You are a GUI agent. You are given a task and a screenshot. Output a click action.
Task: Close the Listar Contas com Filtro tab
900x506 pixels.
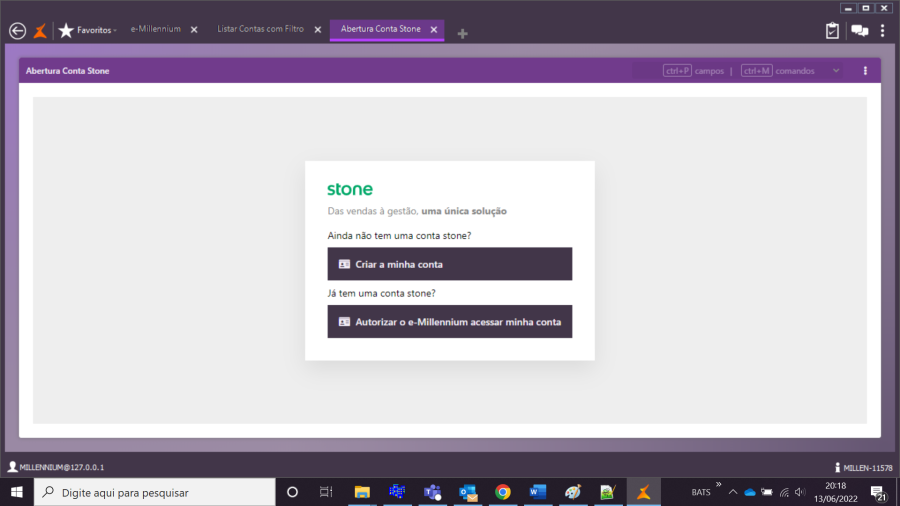pyautogui.click(x=317, y=29)
